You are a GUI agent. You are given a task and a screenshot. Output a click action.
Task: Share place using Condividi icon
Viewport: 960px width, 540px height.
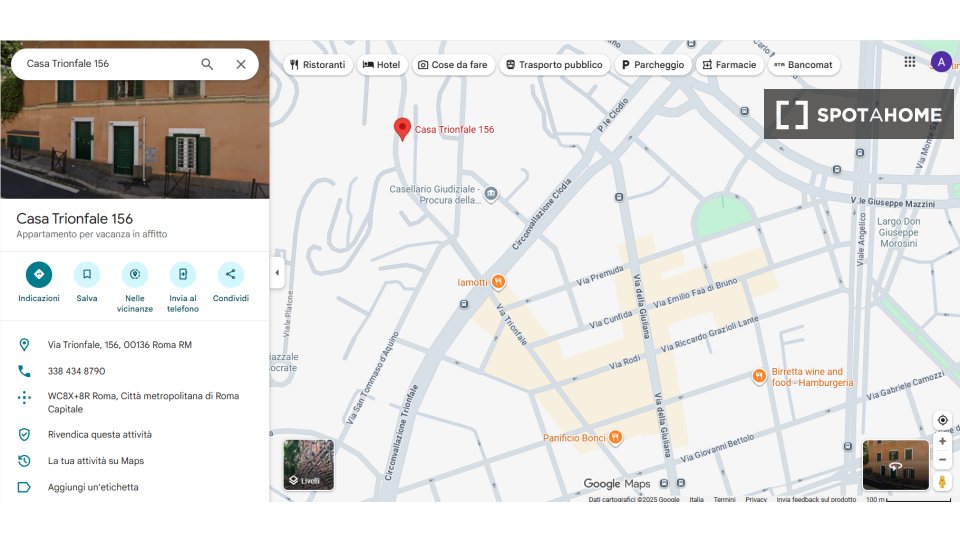tap(231, 274)
